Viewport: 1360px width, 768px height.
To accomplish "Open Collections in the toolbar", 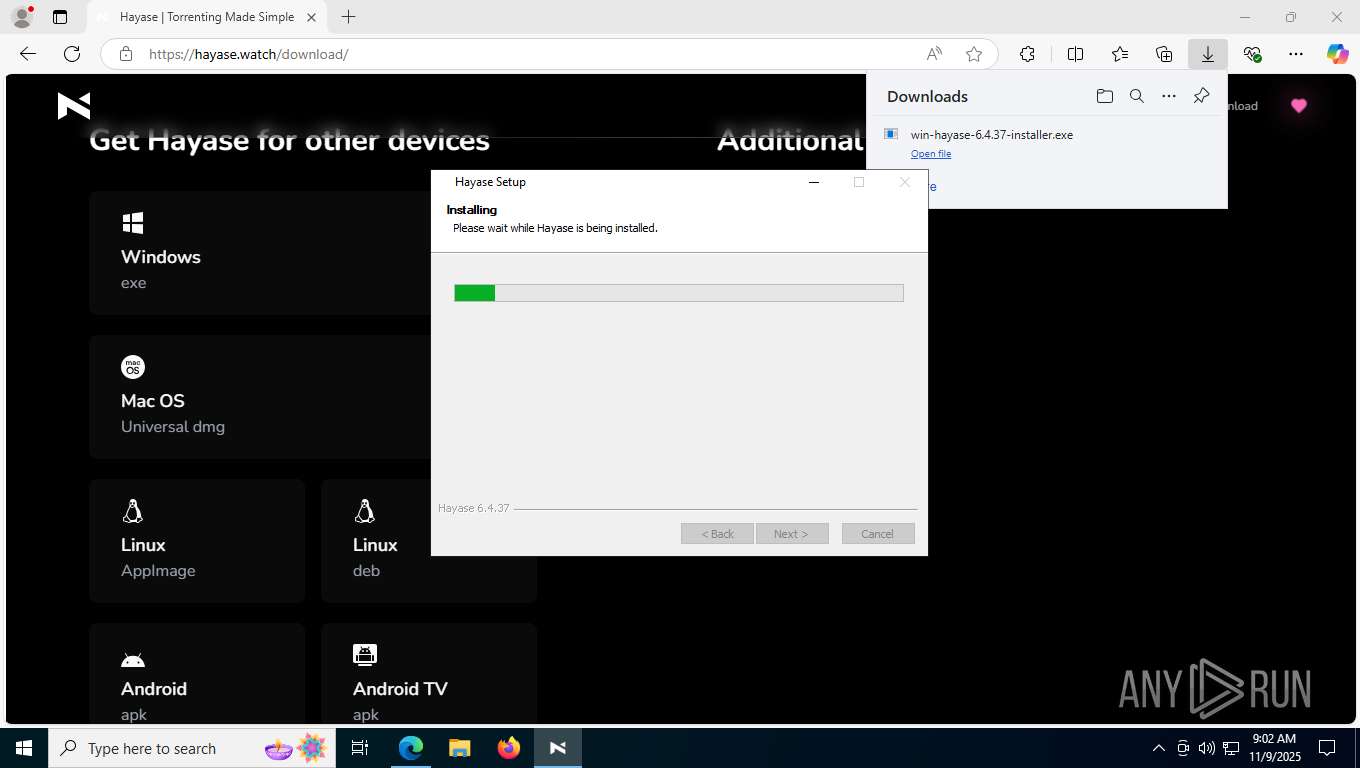I will tap(1163, 54).
